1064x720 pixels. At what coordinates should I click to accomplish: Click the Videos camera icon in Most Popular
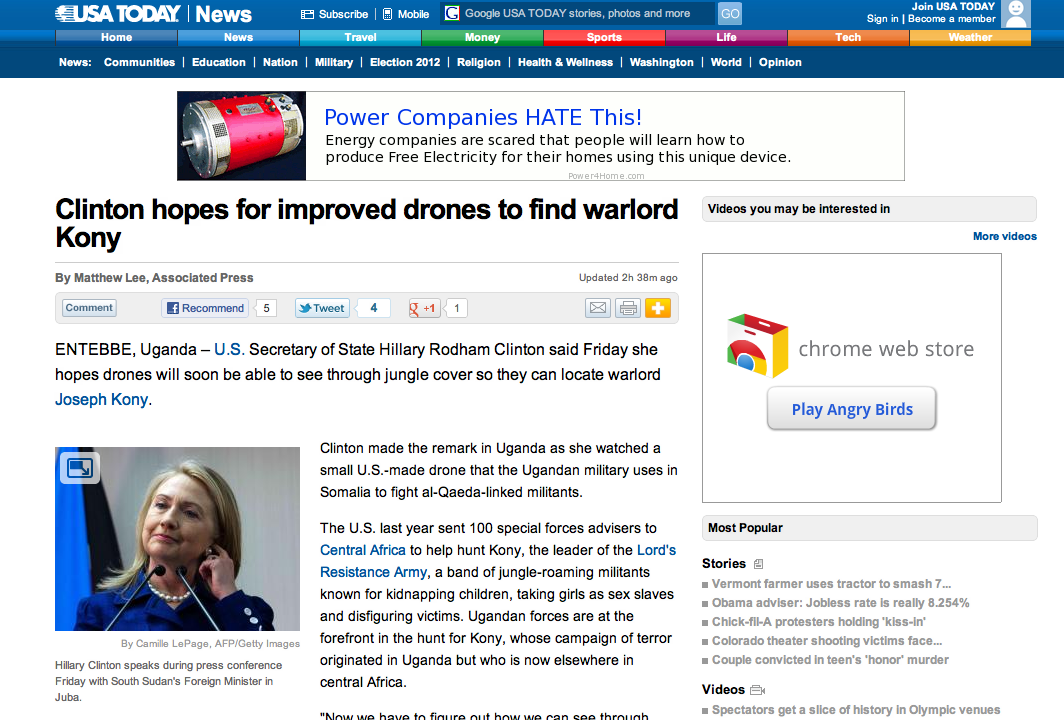(x=757, y=690)
